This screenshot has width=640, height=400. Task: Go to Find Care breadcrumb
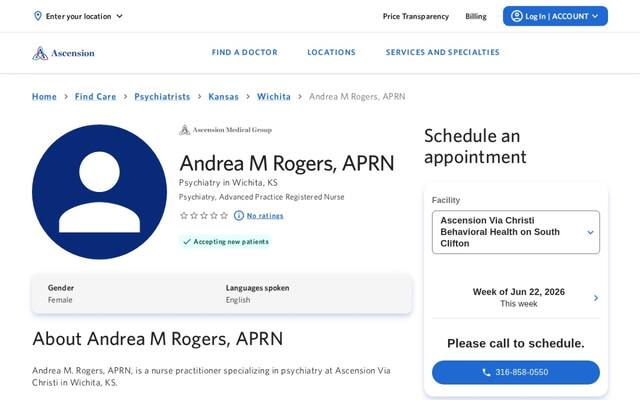coord(96,97)
